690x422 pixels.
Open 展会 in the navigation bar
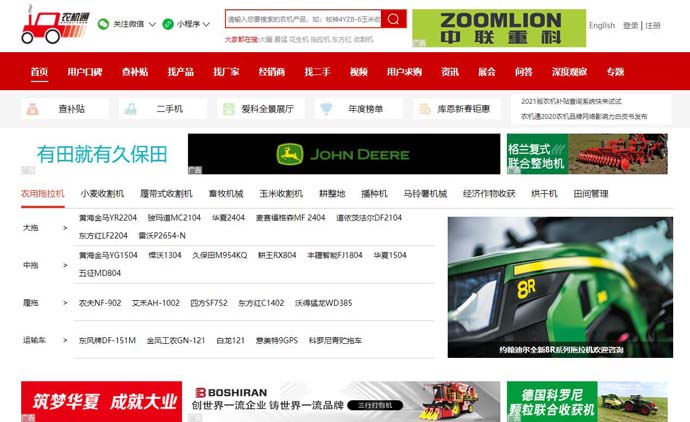click(487, 72)
